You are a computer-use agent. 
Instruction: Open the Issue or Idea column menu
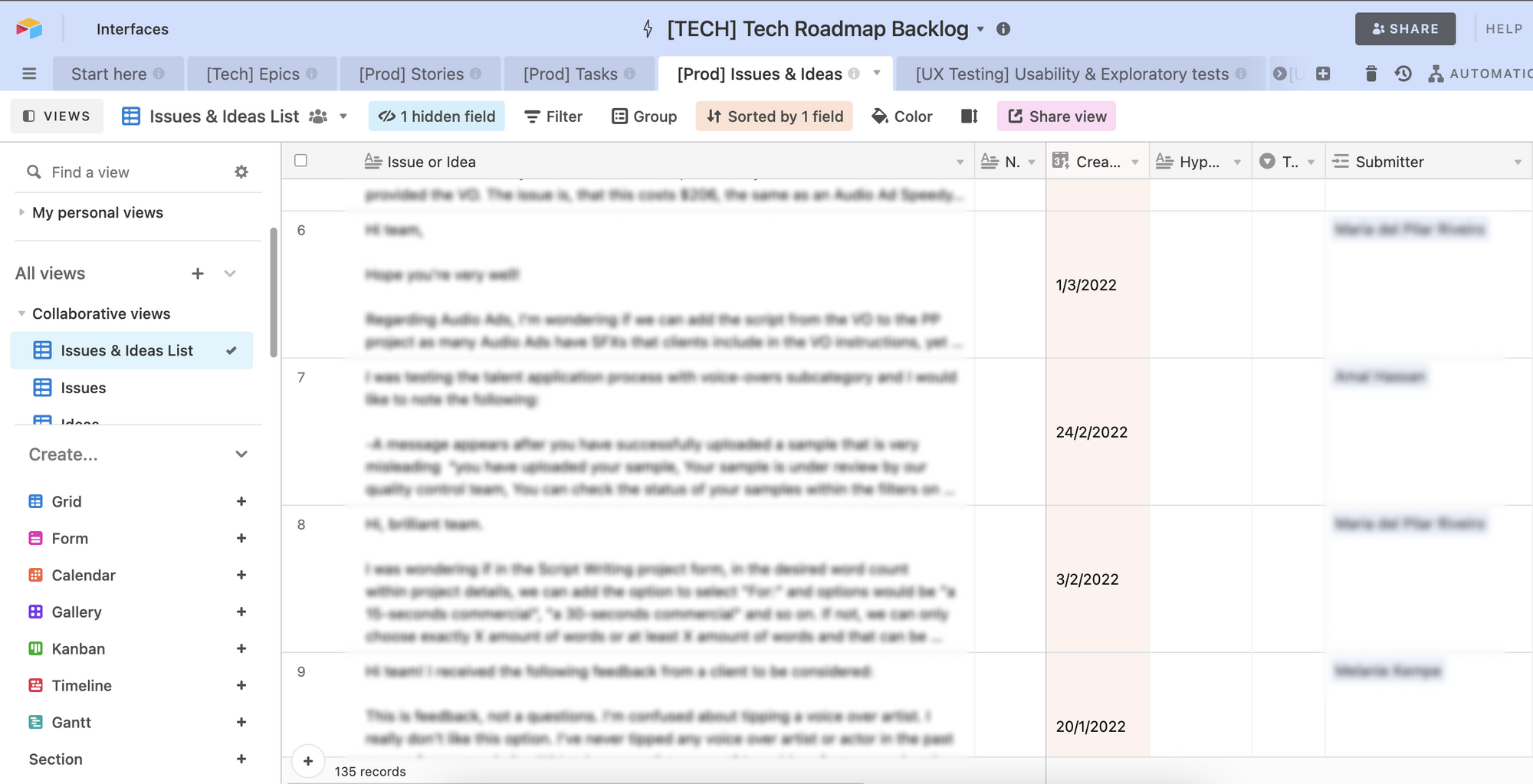point(960,162)
